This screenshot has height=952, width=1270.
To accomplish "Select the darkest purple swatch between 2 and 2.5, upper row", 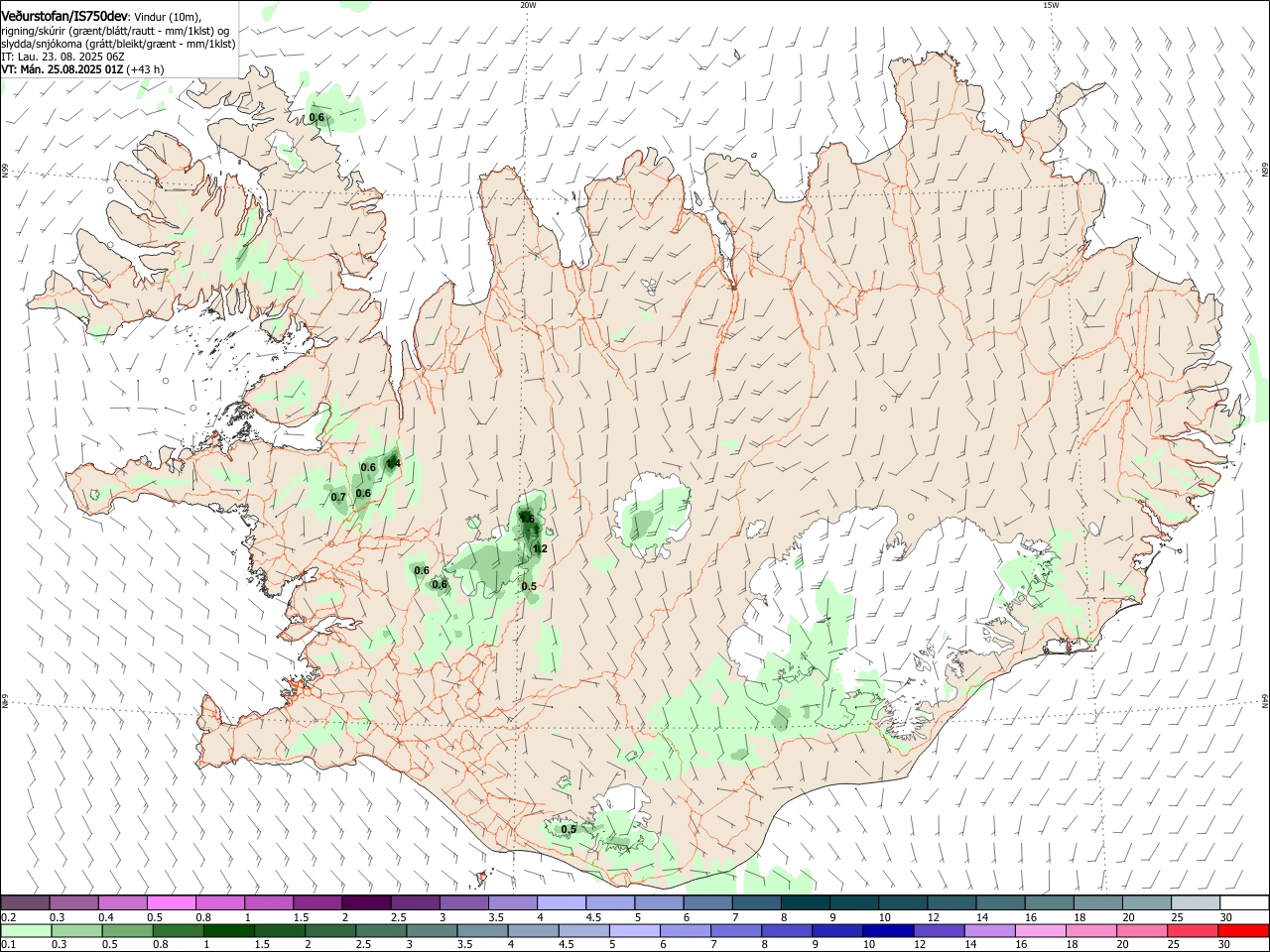I will coord(366,902).
